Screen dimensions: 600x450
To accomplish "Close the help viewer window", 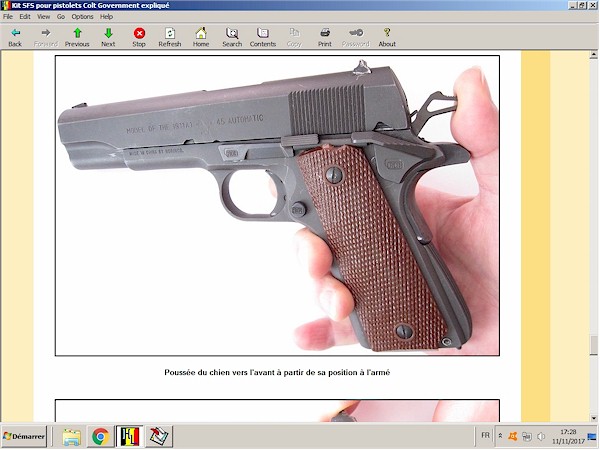I will 592,5.
